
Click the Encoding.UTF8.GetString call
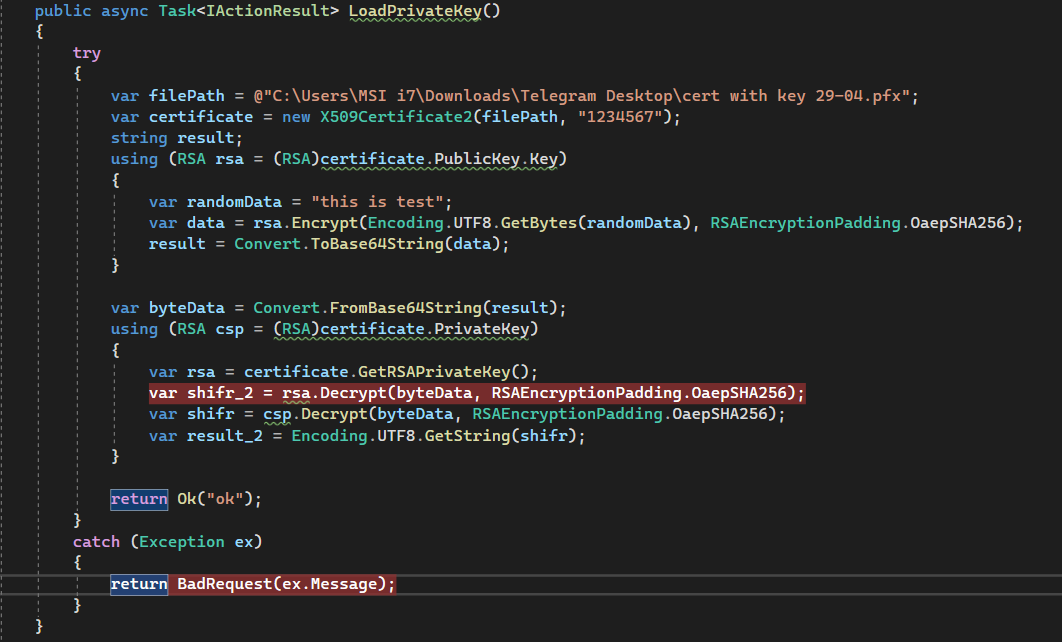coord(400,435)
